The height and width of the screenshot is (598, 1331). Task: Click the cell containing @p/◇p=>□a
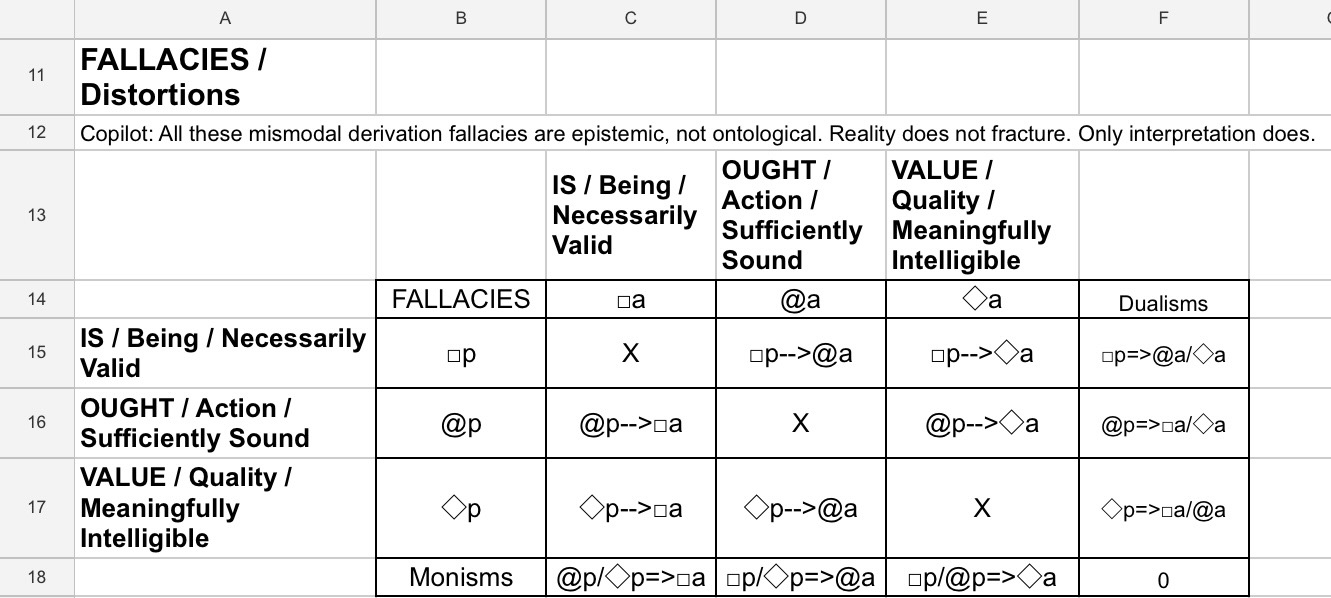(x=631, y=577)
